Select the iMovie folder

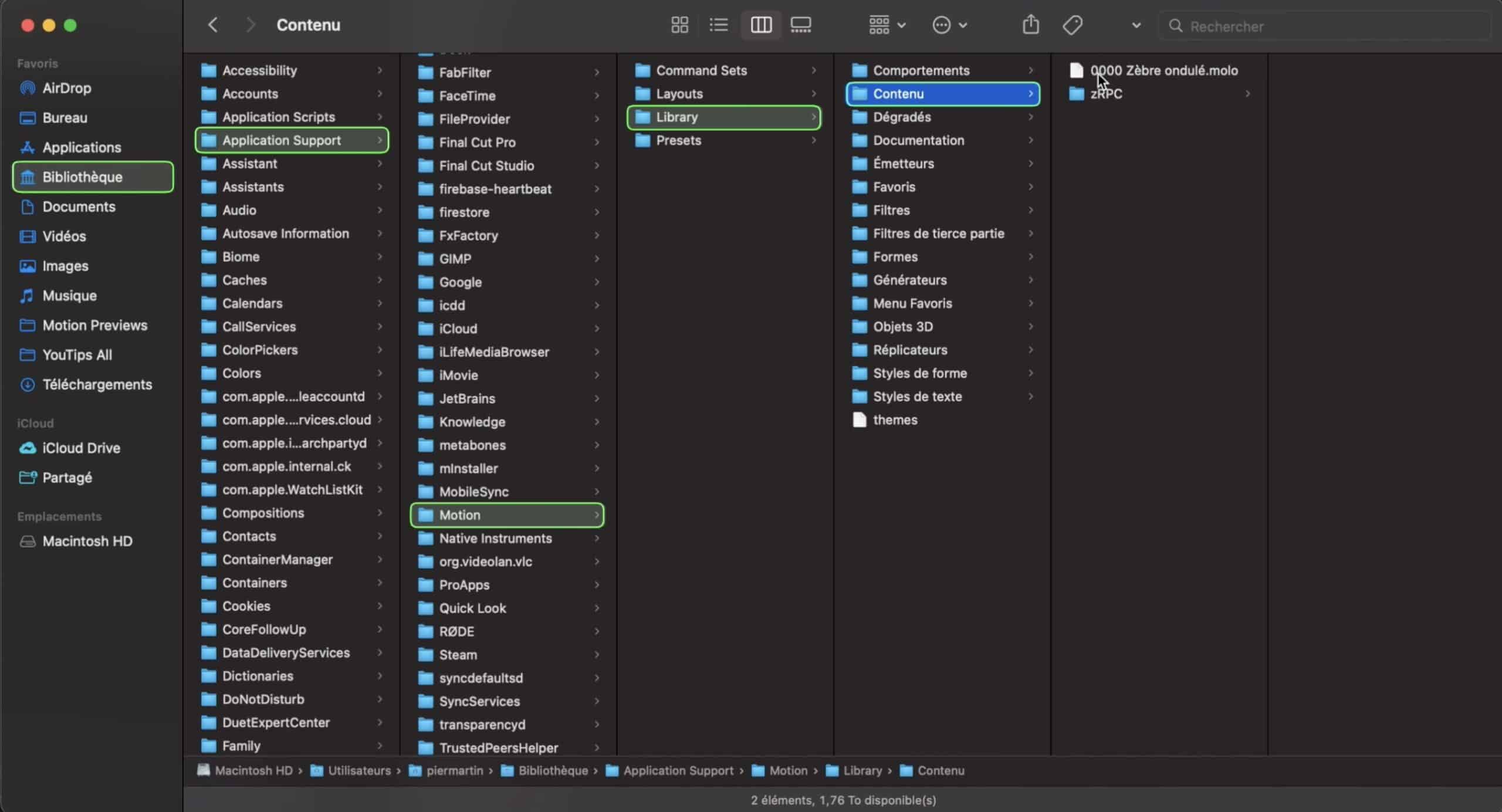(x=507, y=375)
